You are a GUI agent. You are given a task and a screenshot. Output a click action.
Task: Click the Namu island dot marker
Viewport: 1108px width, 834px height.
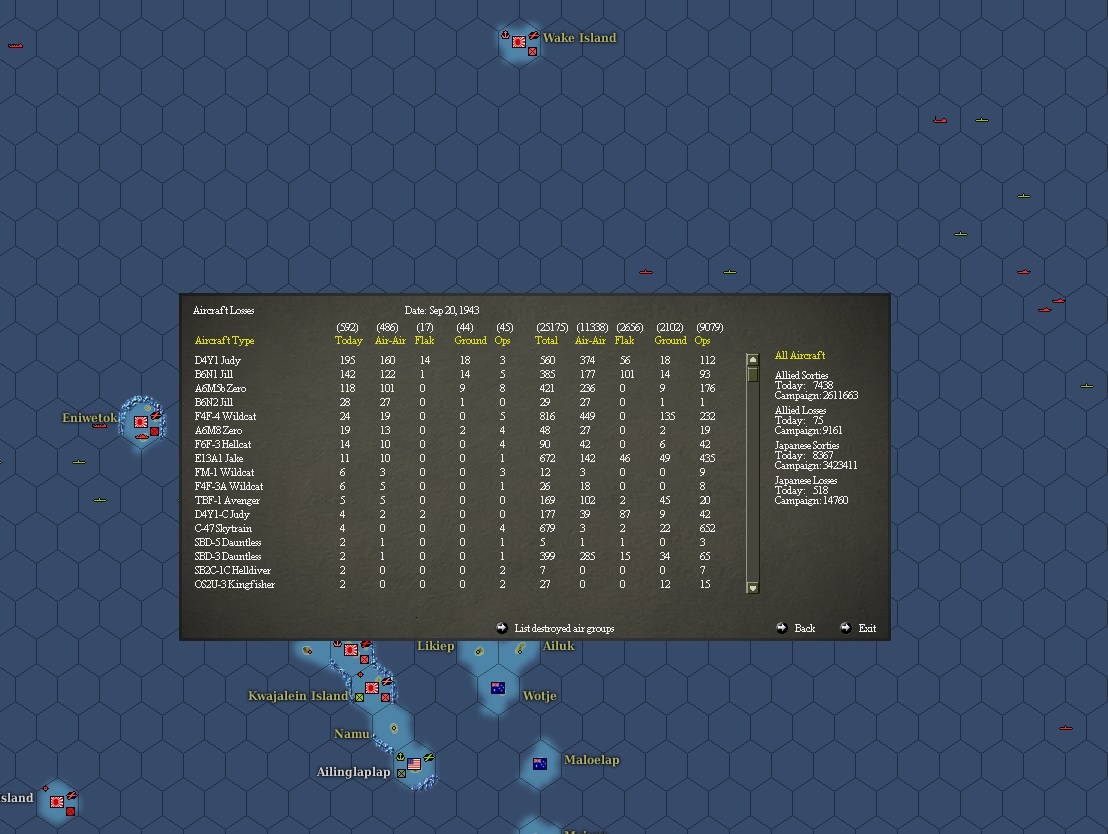tap(394, 728)
